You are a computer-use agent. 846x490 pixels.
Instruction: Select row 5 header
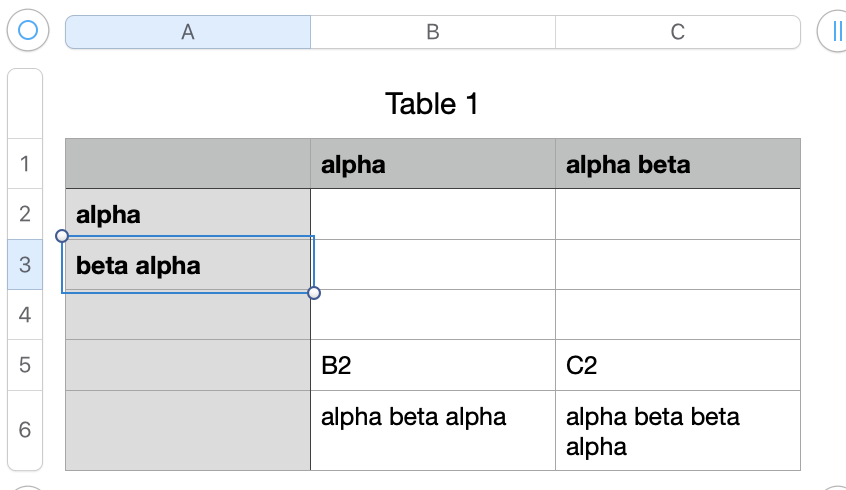pos(25,365)
